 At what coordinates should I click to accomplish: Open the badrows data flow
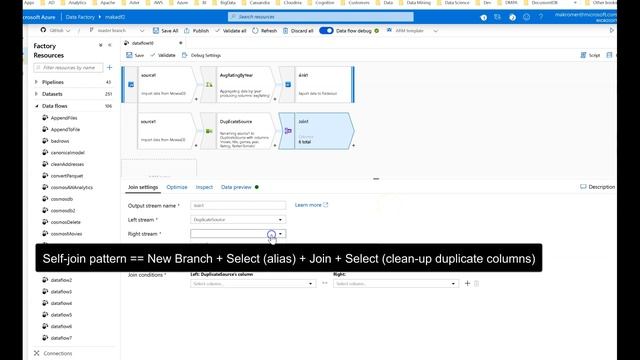click(60, 141)
